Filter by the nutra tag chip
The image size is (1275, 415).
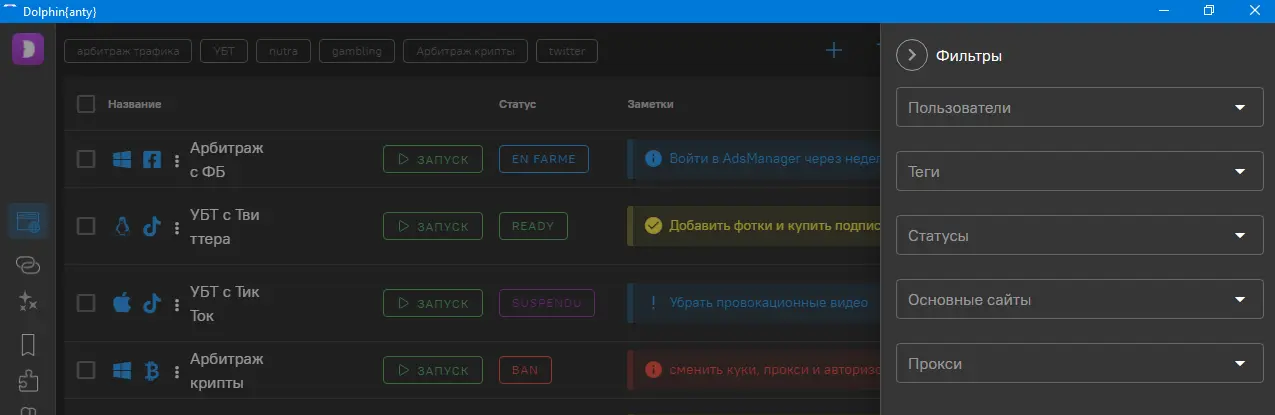pos(283,51)
